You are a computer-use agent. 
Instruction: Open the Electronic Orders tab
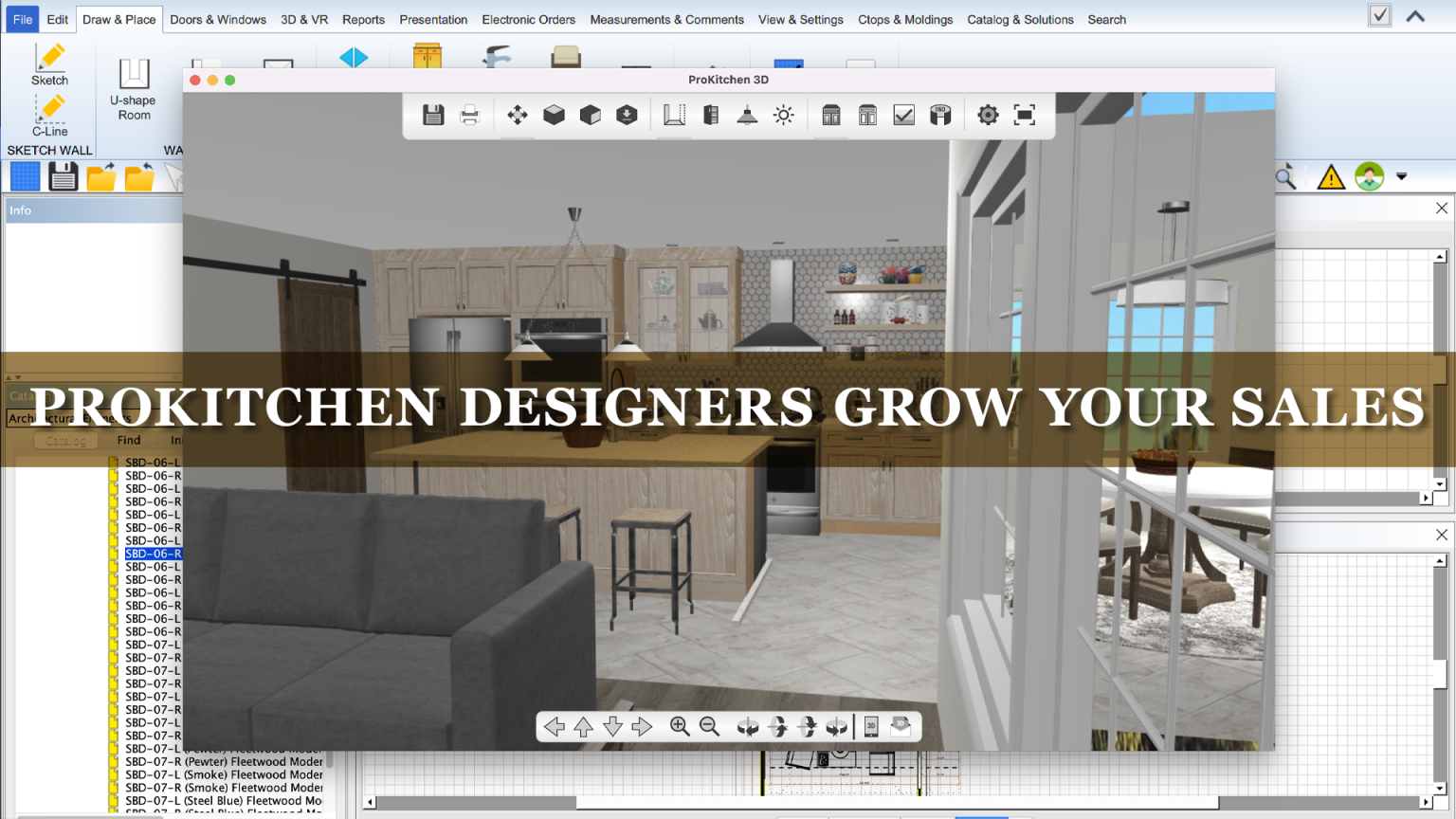click(x=528, y=19)
